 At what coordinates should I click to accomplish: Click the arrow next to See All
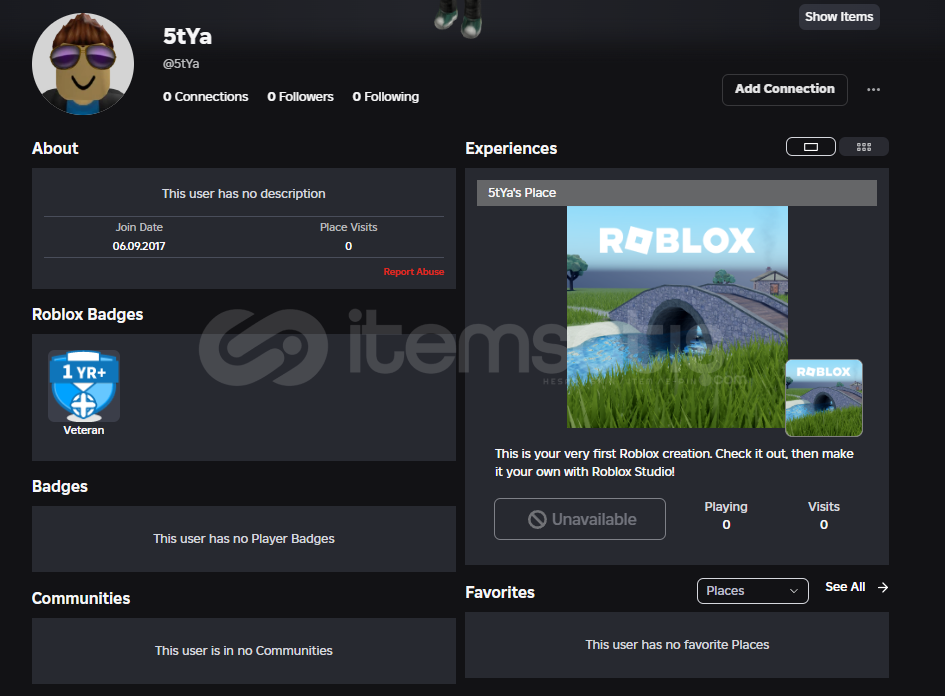coord(883,588)
